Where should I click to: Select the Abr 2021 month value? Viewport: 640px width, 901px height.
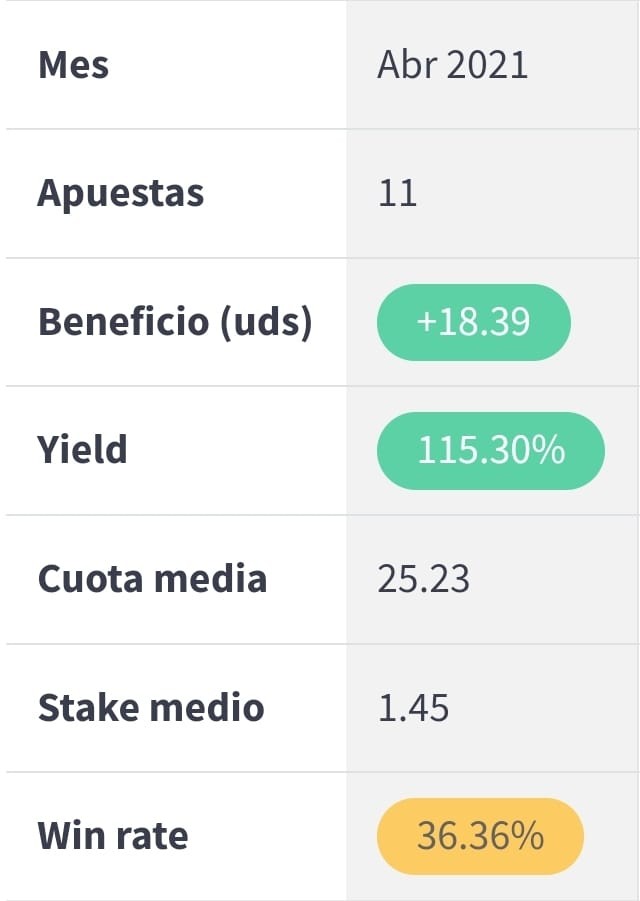pos(452,65)
